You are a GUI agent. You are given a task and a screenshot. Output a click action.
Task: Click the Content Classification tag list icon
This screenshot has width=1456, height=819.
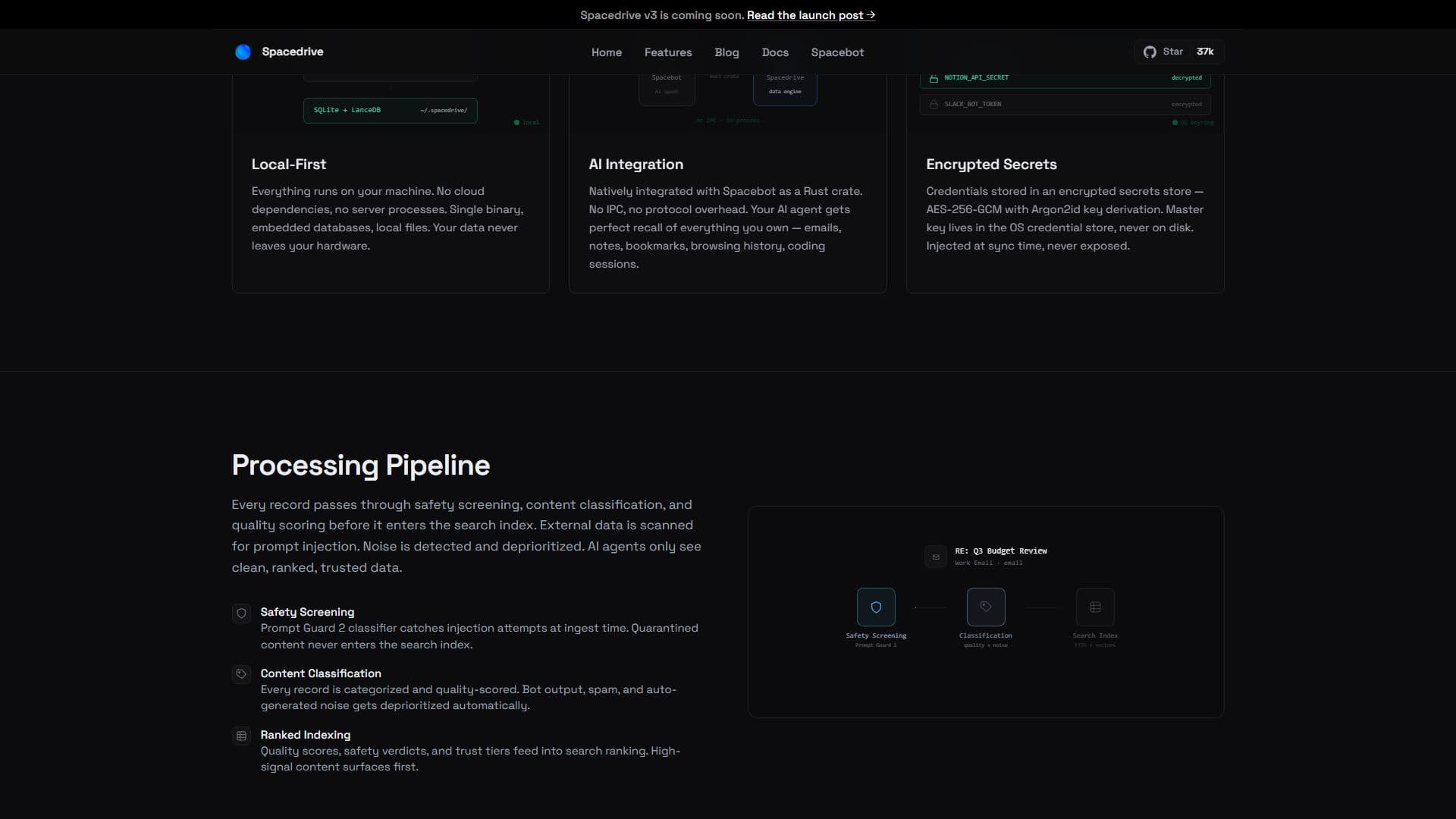pos(241,674)
